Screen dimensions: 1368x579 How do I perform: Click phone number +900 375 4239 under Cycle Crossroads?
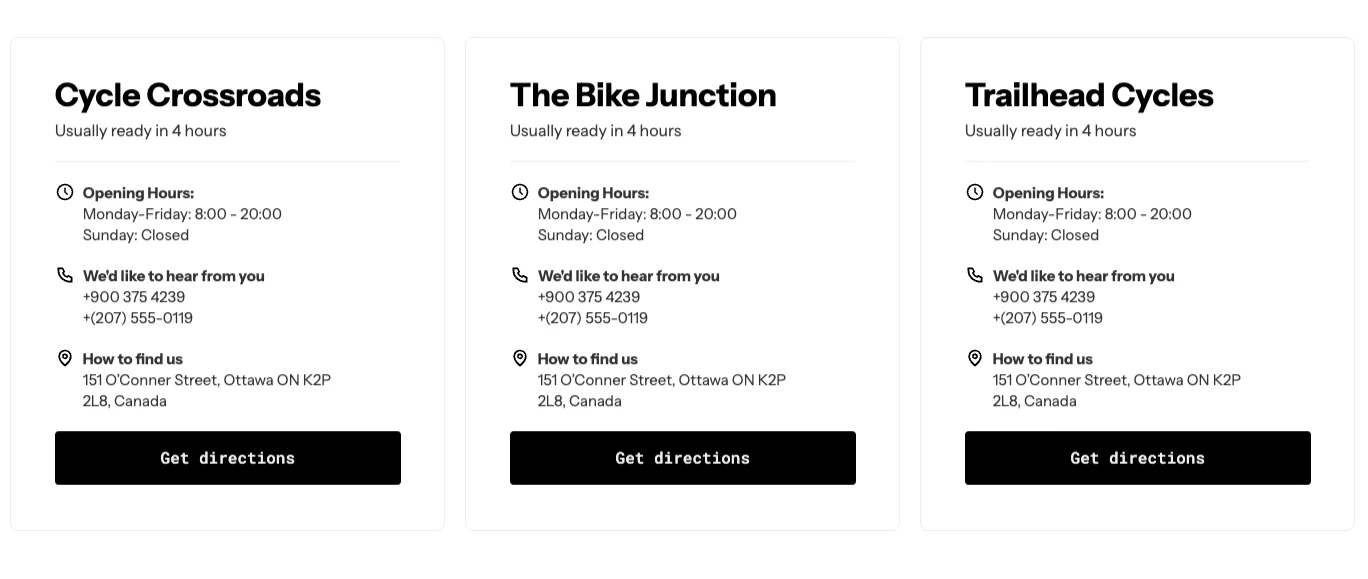[x=134, y=296]
